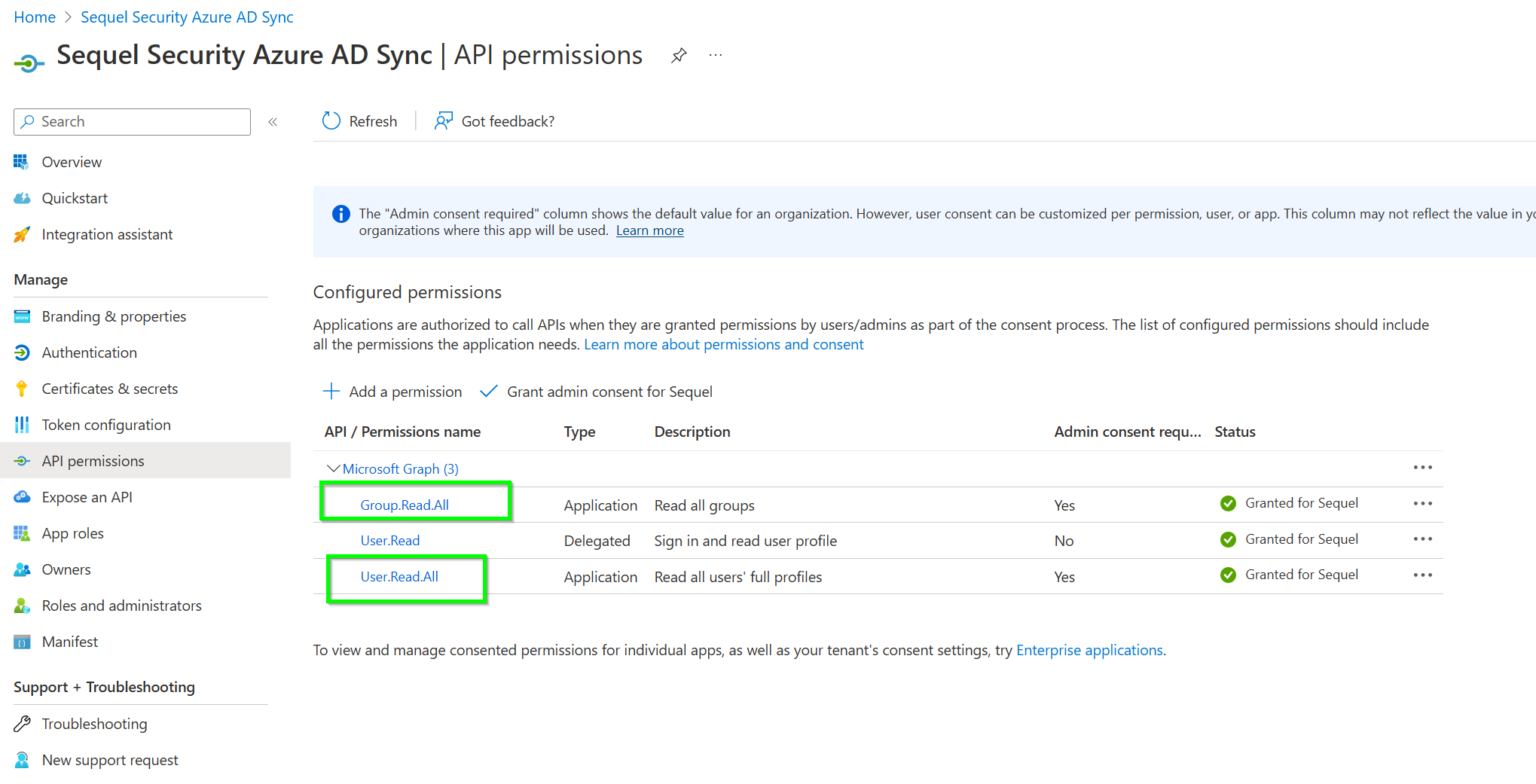Open the Manifest page
This screenshot has height=784, width=1536.
click(x=69, y=642)
